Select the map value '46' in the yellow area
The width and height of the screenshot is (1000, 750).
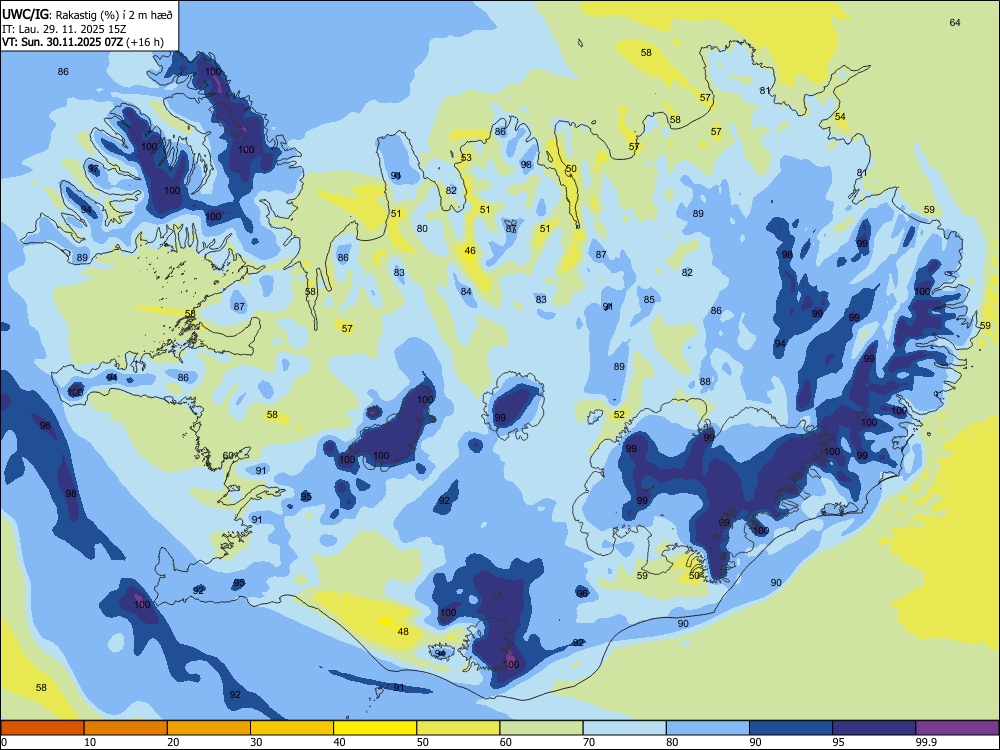point(470,251)
